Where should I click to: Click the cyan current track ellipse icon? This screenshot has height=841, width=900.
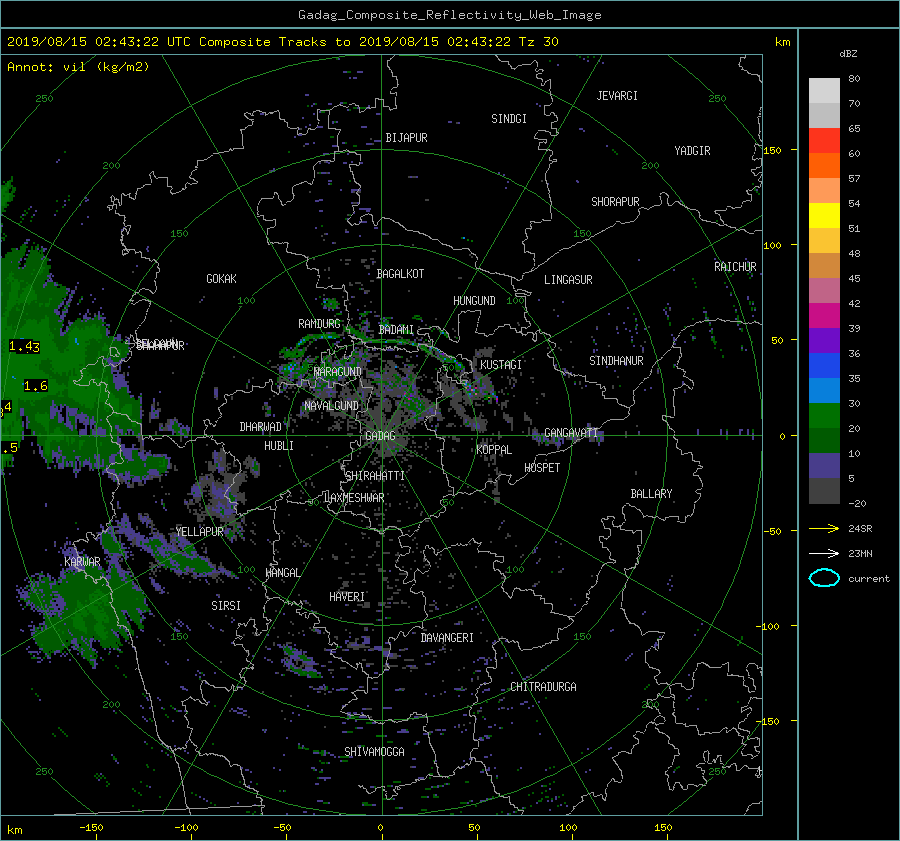824,578
